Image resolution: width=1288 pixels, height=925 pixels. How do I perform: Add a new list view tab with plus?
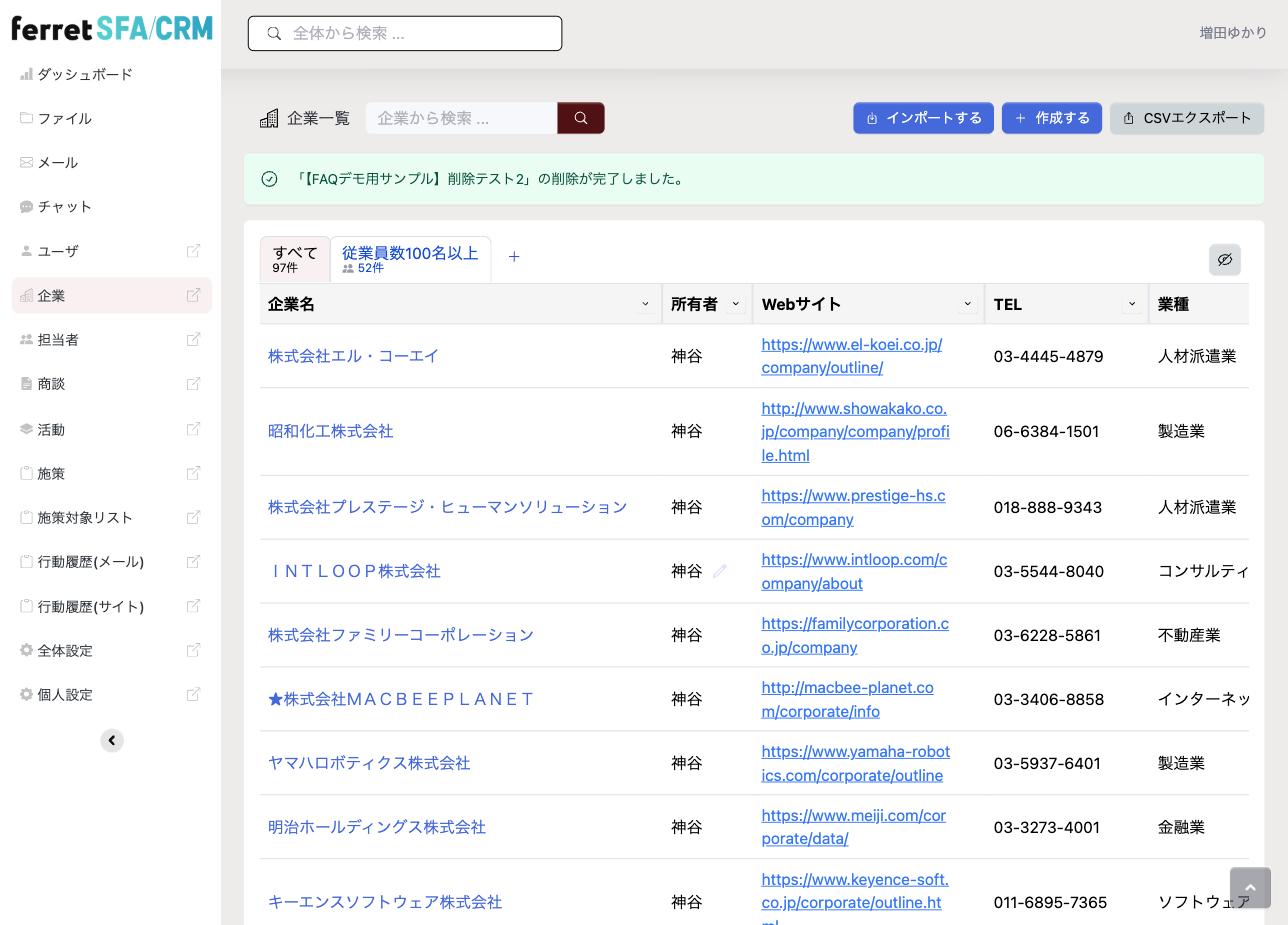pos(514,257)
